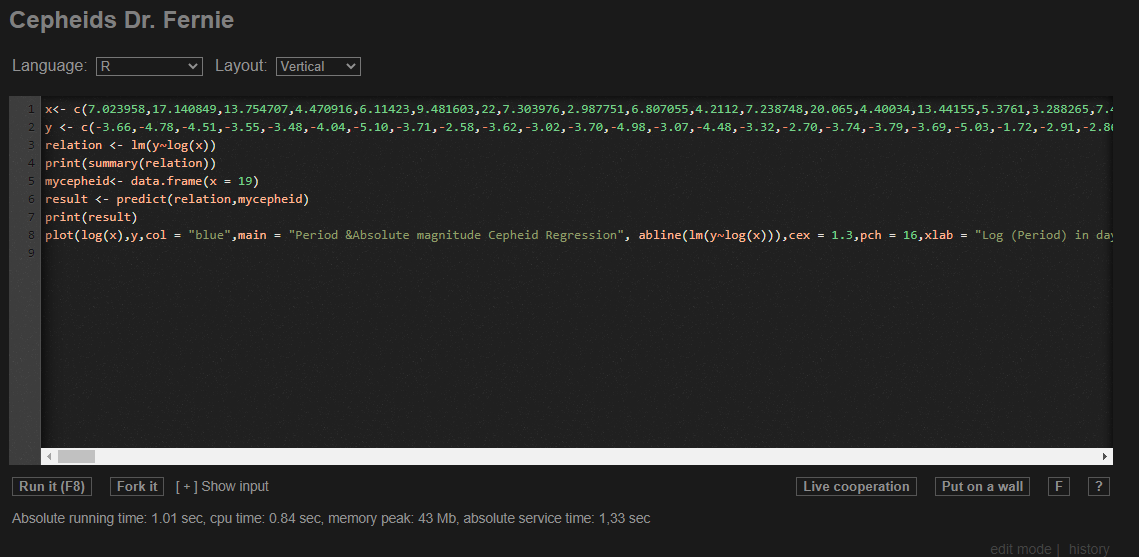Open help with the ? button

tap(1098, 487)
